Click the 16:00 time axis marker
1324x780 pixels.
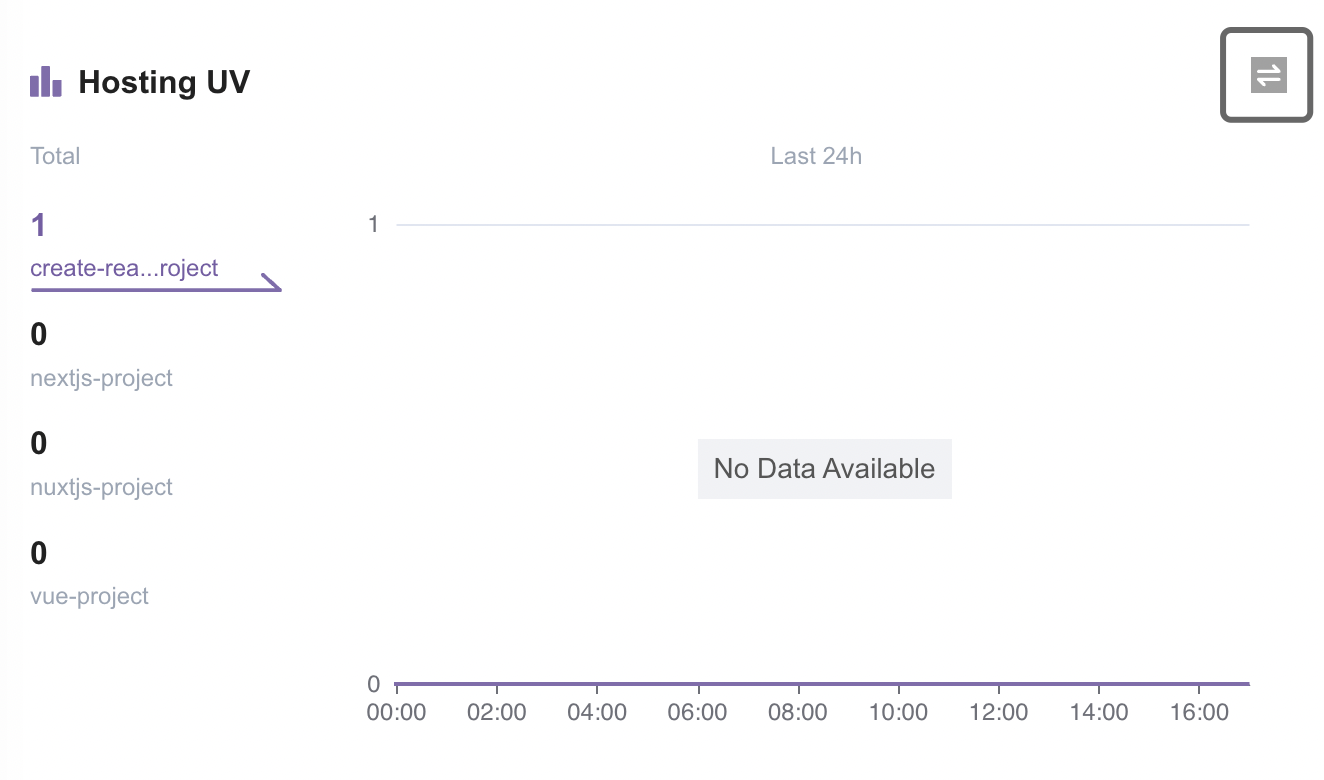(1199, 712)
